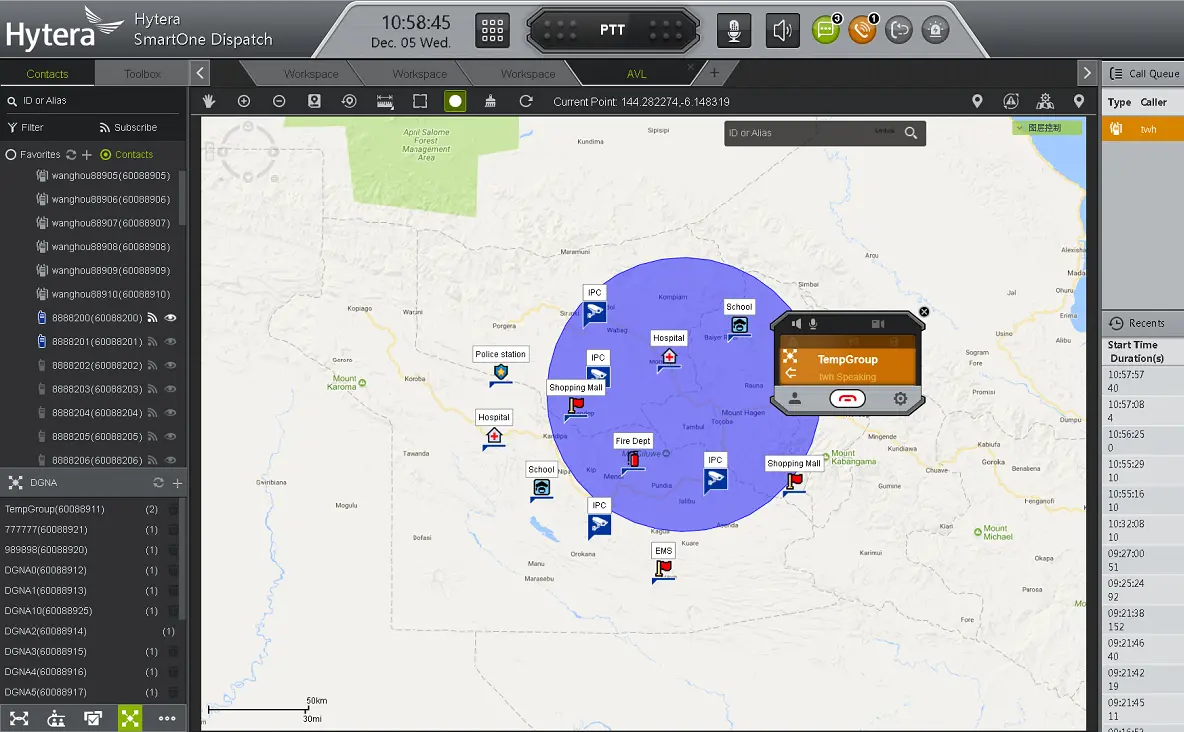
Task: Hang up the TempGroup call
Action: (847, 398)
